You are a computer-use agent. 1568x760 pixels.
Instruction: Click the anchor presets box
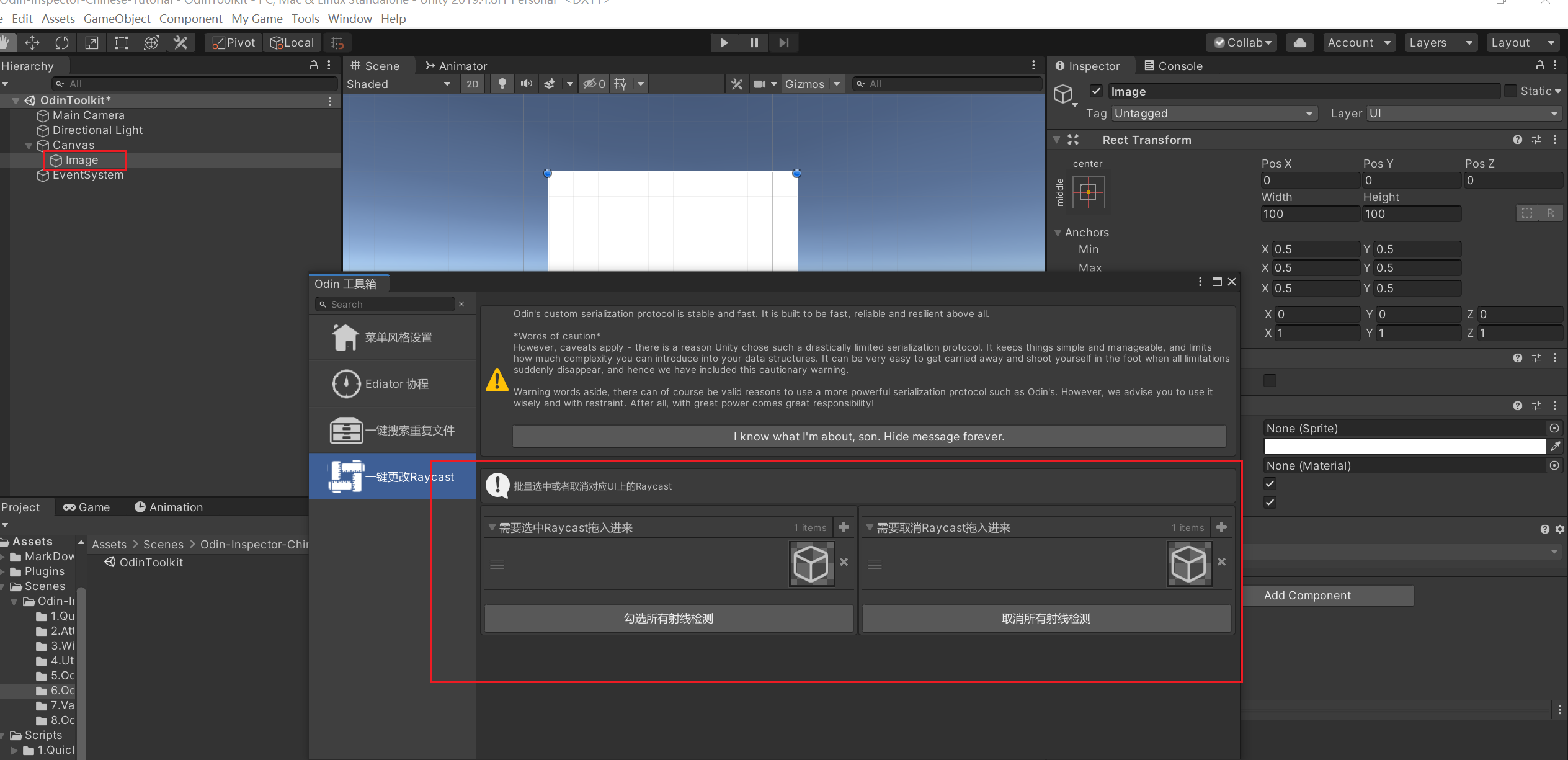point(1088,192)
